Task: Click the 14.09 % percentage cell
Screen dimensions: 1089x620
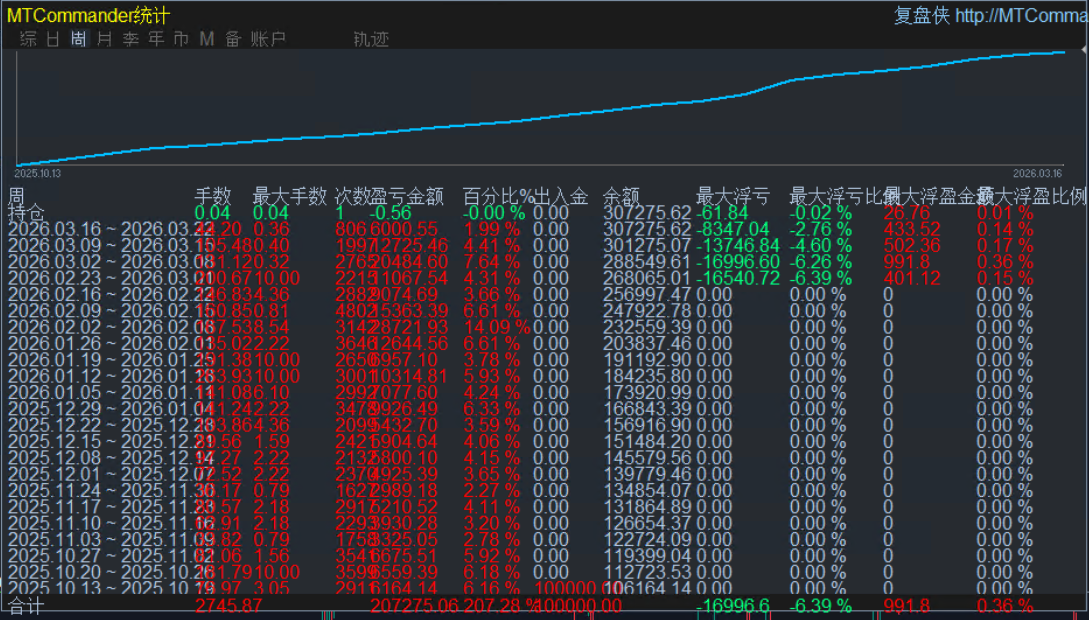Action: [497, 327]
